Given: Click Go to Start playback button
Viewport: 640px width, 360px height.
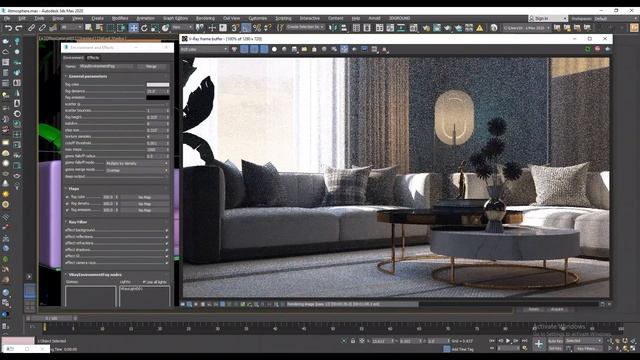Looking at the screenshot, I should point(492,340).
